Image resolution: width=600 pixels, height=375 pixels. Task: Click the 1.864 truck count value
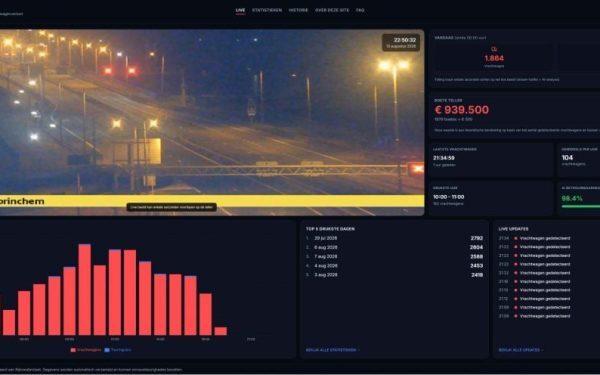pyautogui.click(x=494, y=58)
